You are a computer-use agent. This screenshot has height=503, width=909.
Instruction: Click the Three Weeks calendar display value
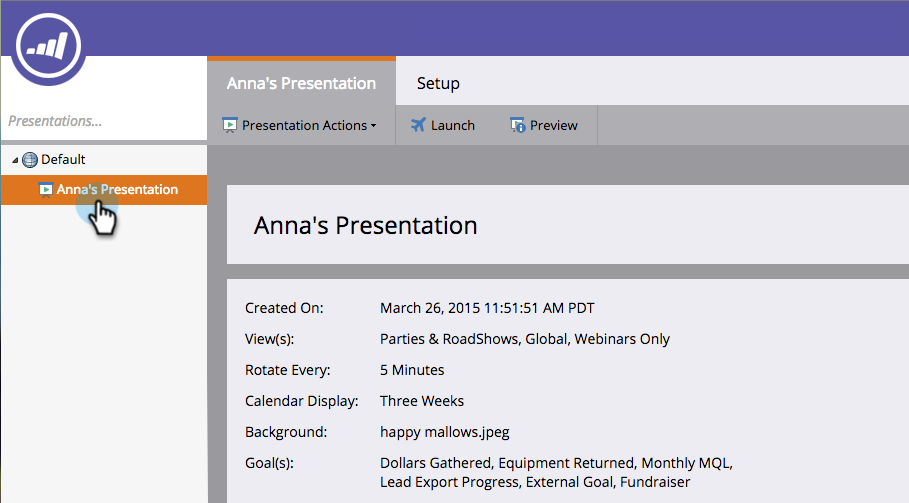coord(422,401)
